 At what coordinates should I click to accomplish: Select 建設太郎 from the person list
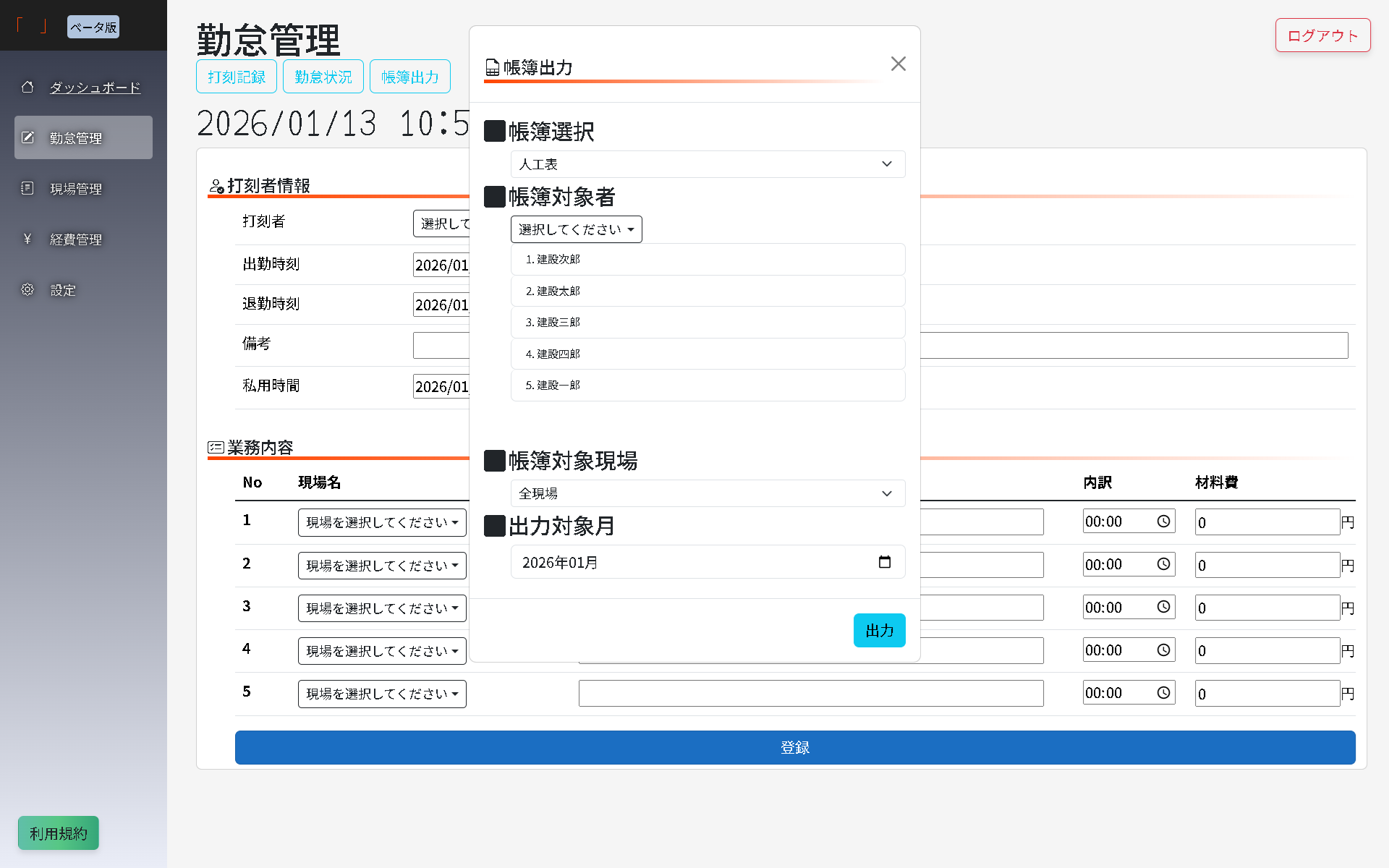coord(707,291)
